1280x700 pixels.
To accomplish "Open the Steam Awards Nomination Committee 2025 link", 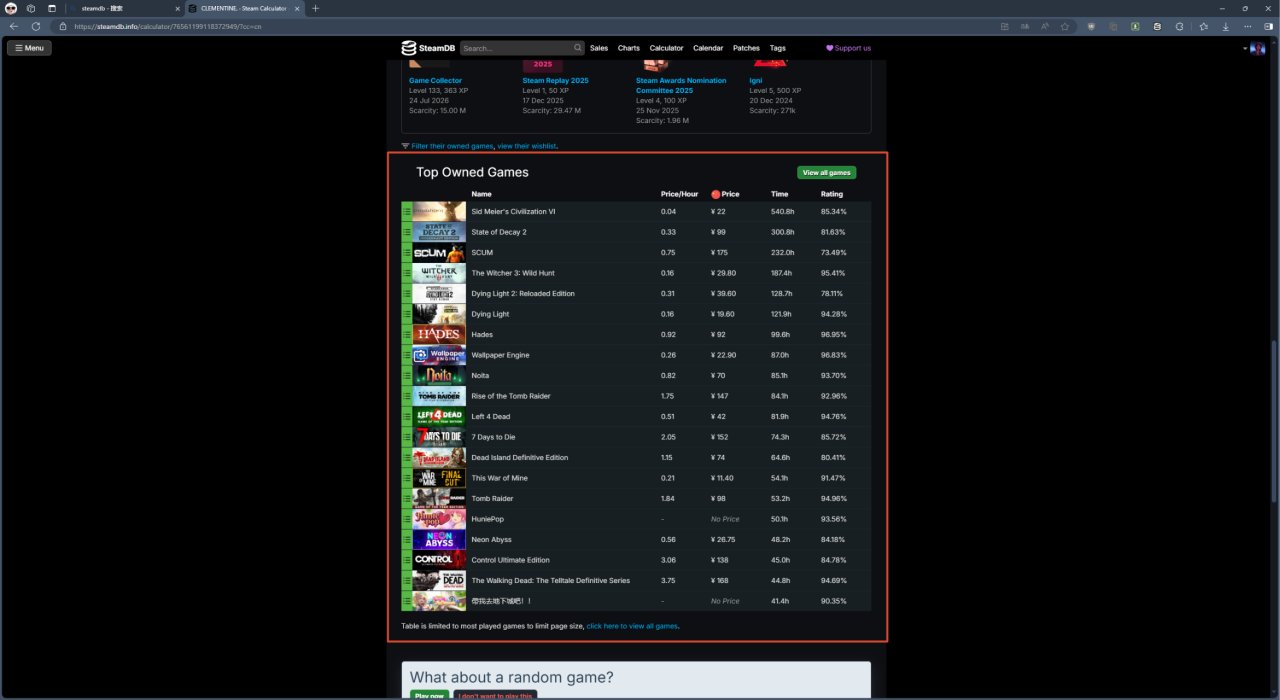I will point(681,85).
